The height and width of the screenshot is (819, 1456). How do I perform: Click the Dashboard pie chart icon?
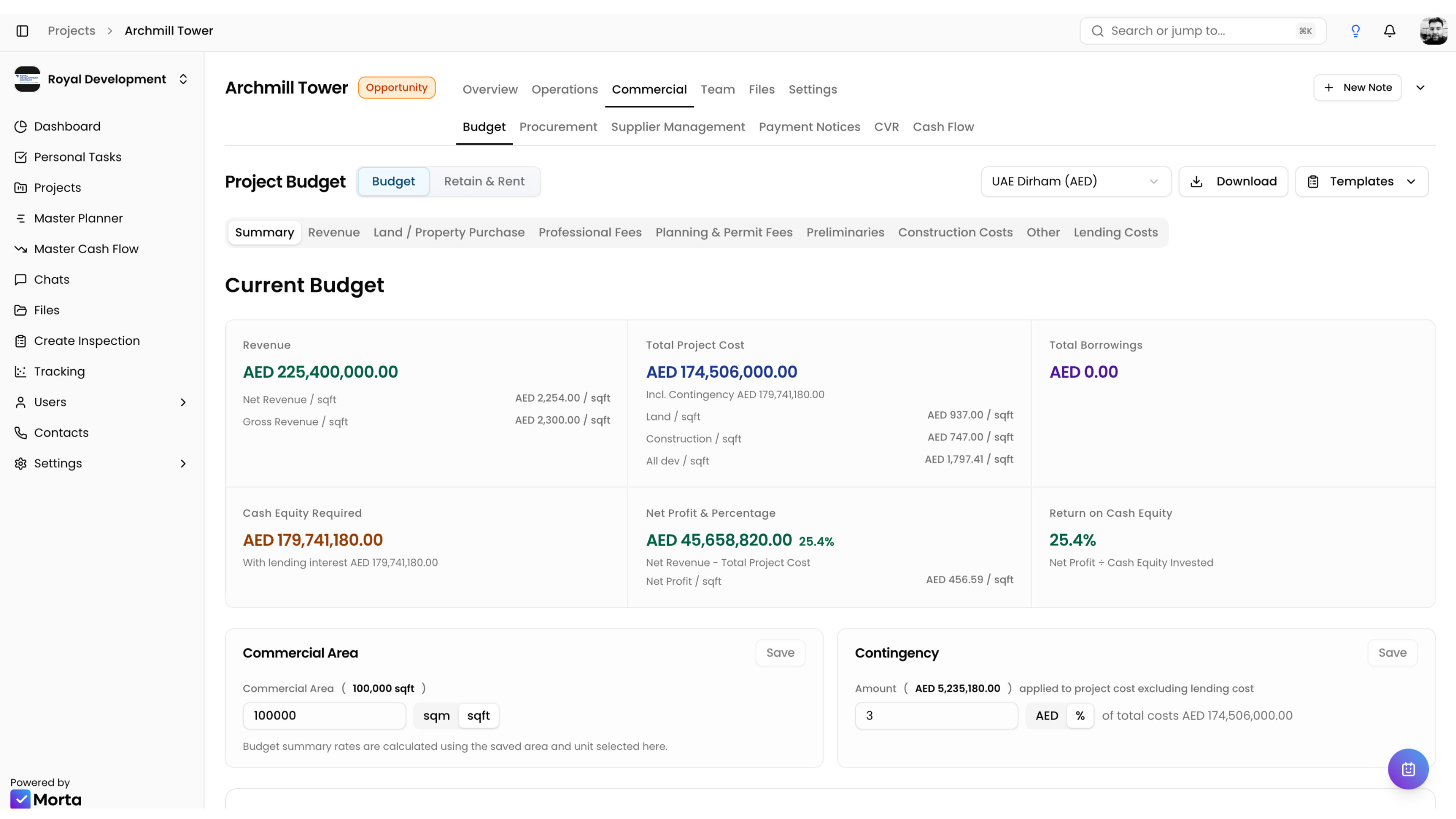tap(21, 126)
